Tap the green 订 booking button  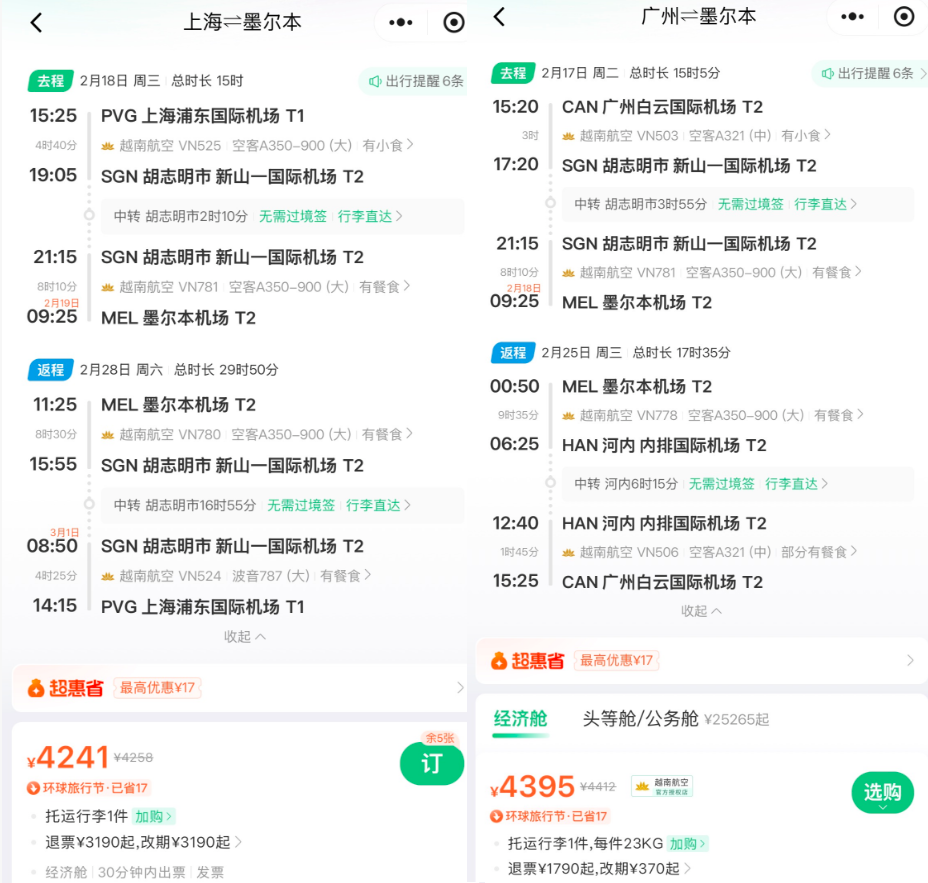431,763
